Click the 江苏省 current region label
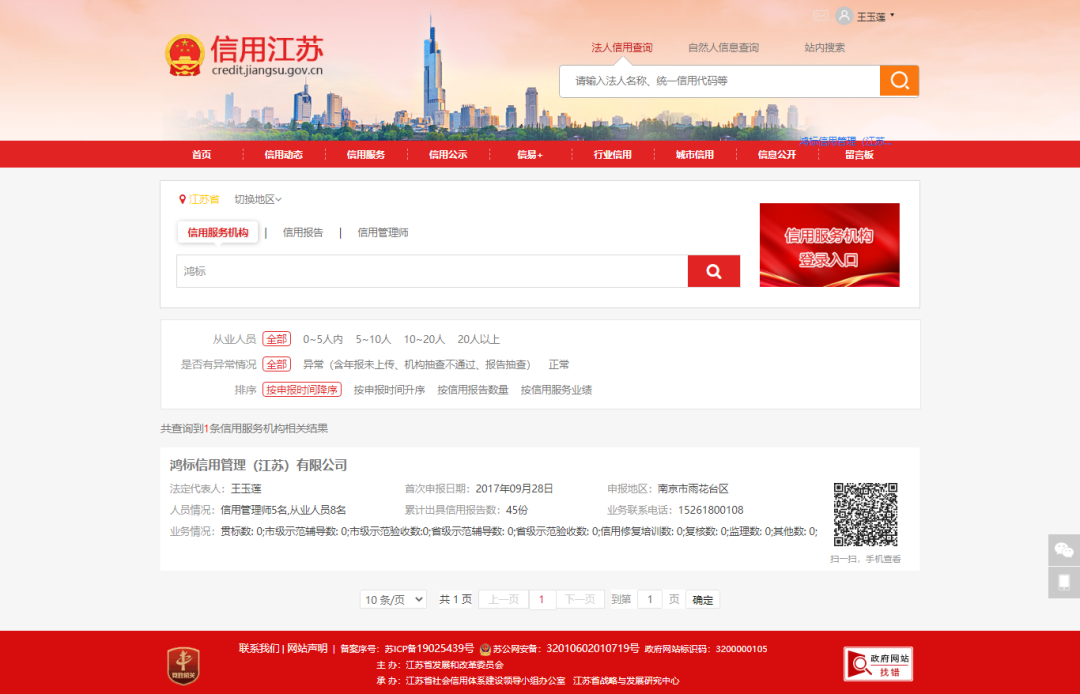Screen dimensions: 1080x694 pos(204,200)
